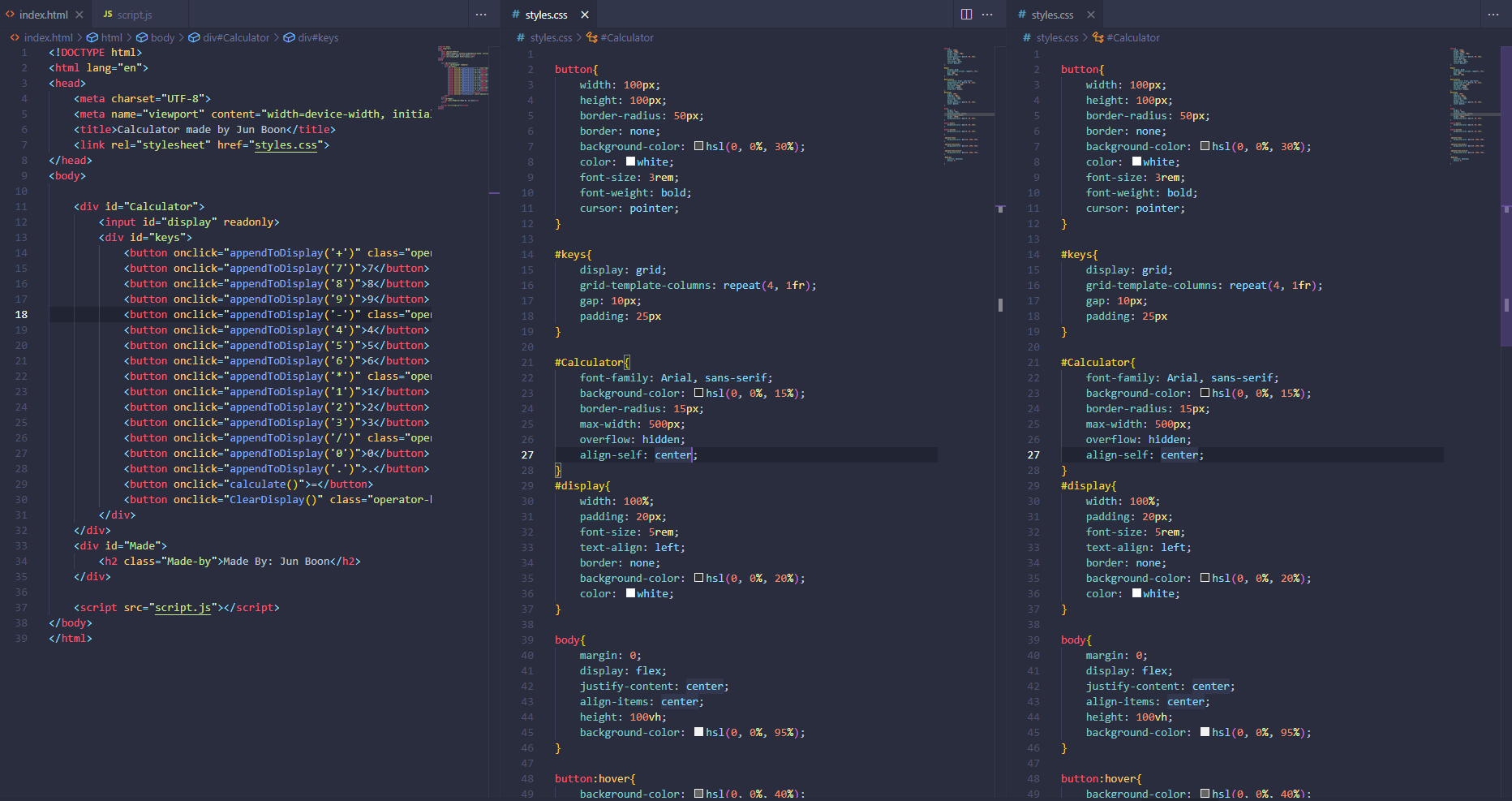1512x801 pixels.
Task: Click the minimap of the index.html editor
Action: point(463,77)
